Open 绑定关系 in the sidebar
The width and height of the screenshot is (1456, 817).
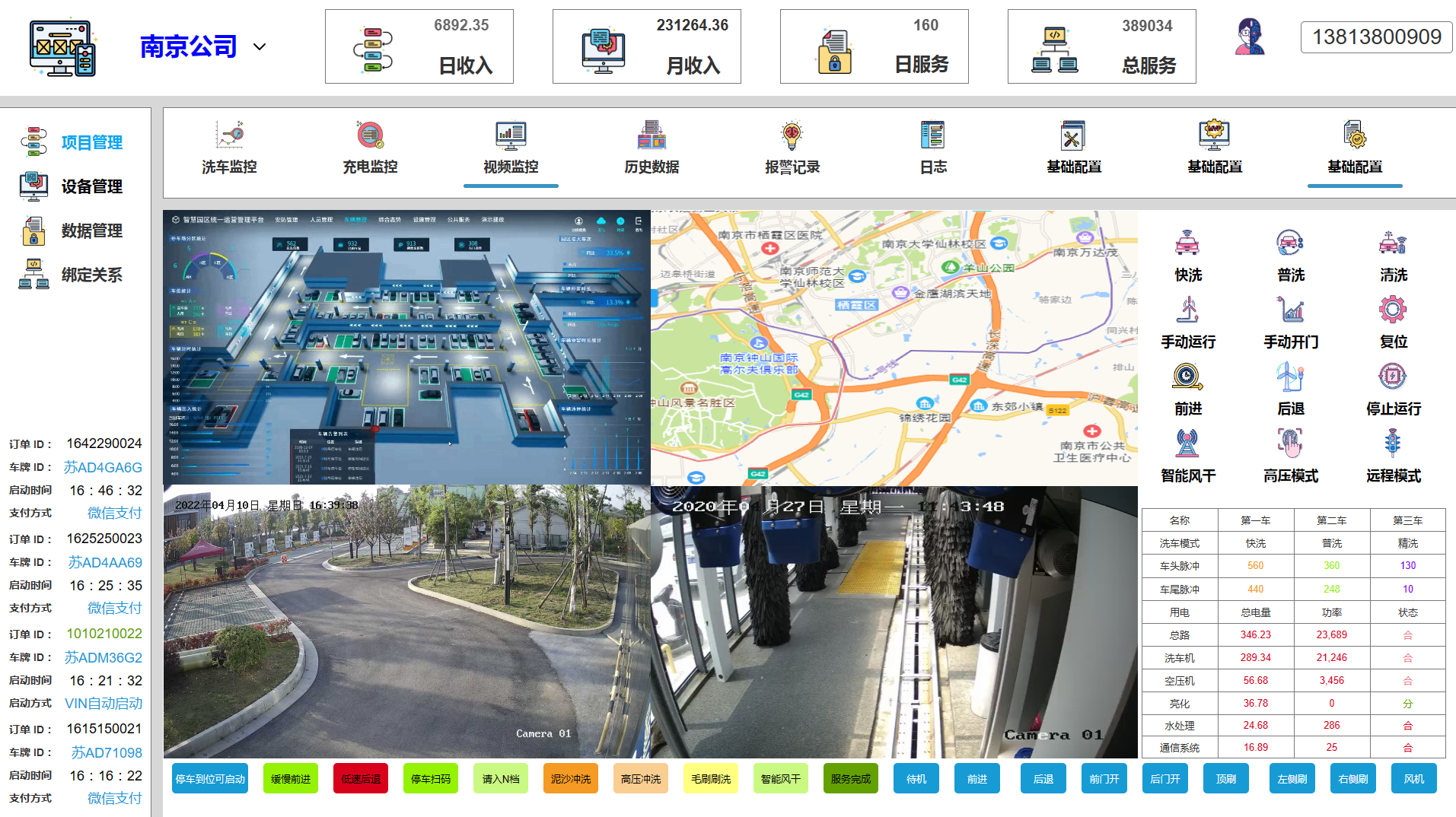91,275
